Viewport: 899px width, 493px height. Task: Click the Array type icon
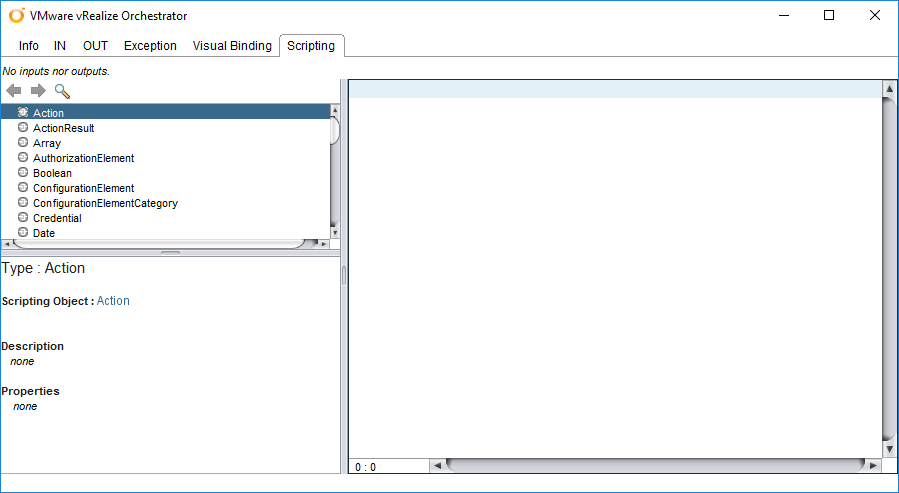click(23, 143)
